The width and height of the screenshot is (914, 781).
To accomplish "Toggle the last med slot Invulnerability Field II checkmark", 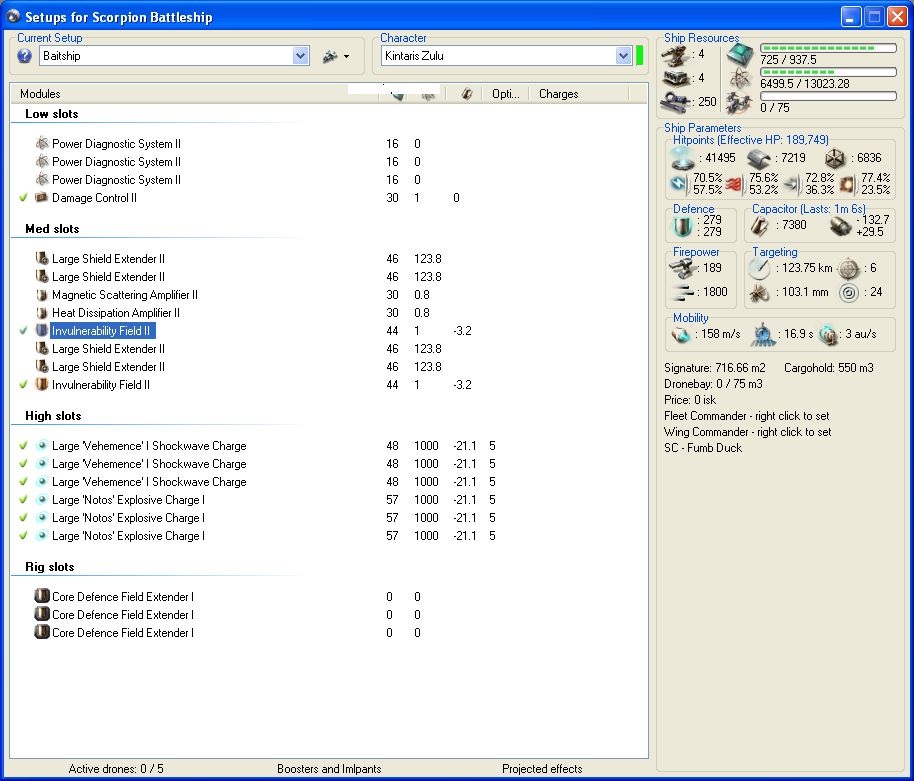I will [x=23, y=385].
